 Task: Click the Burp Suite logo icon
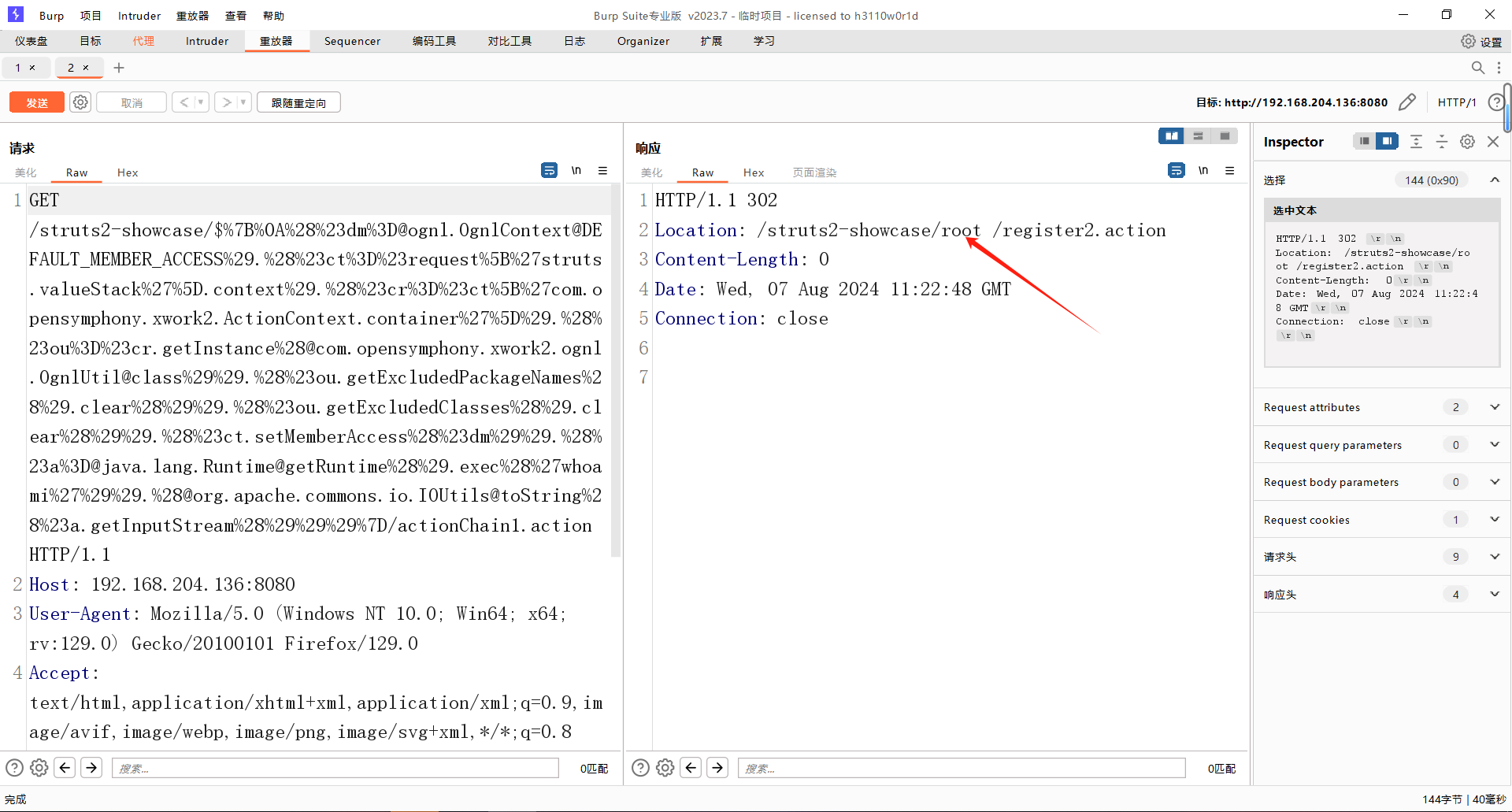16,14
